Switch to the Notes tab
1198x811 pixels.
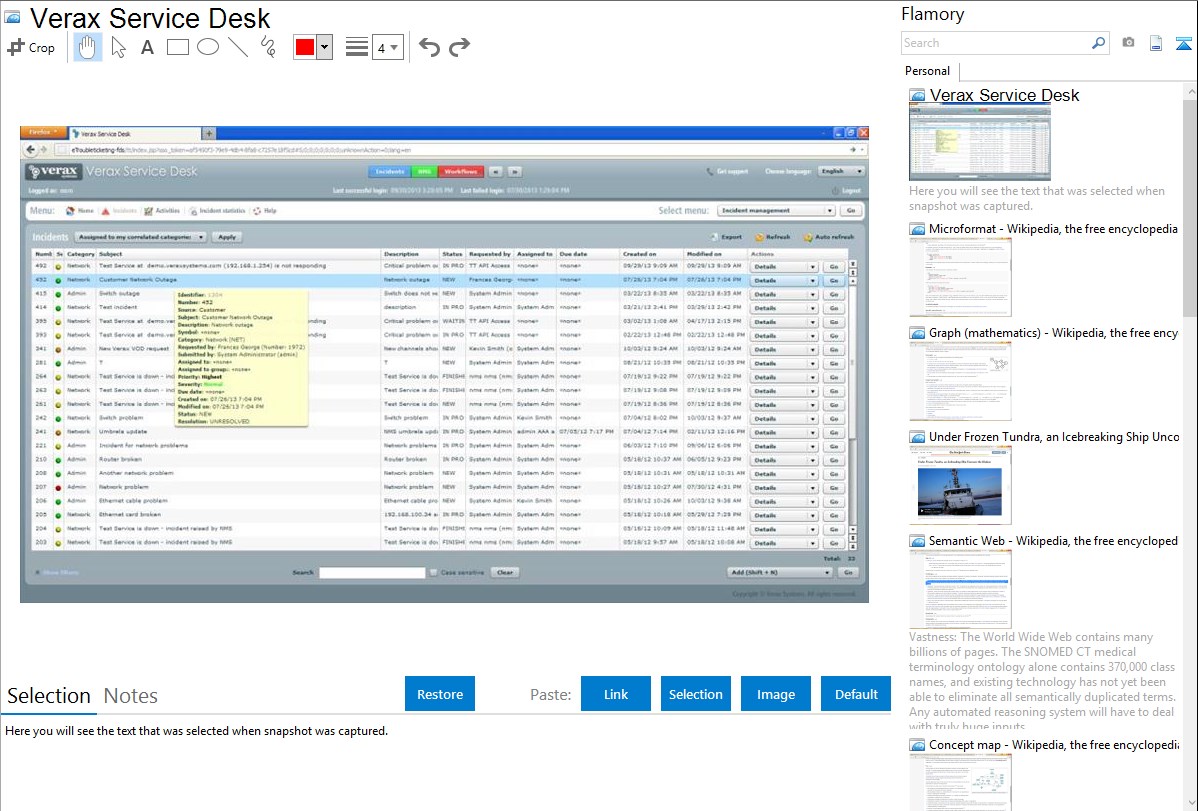tap(130, 696)
